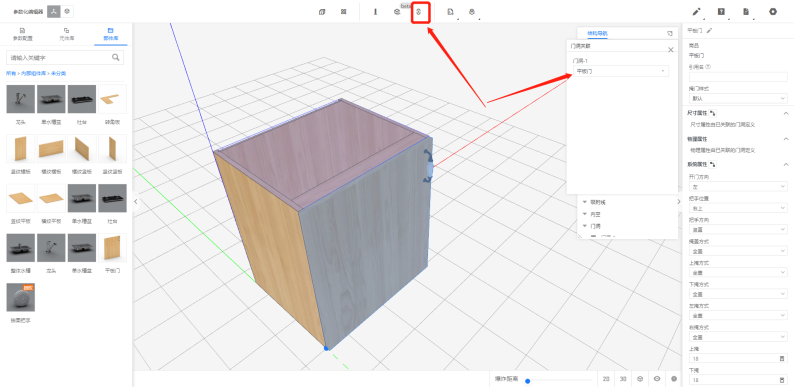794x387 pixels.
Task: Open the 参数配置 tab
Action: point(22,34)
